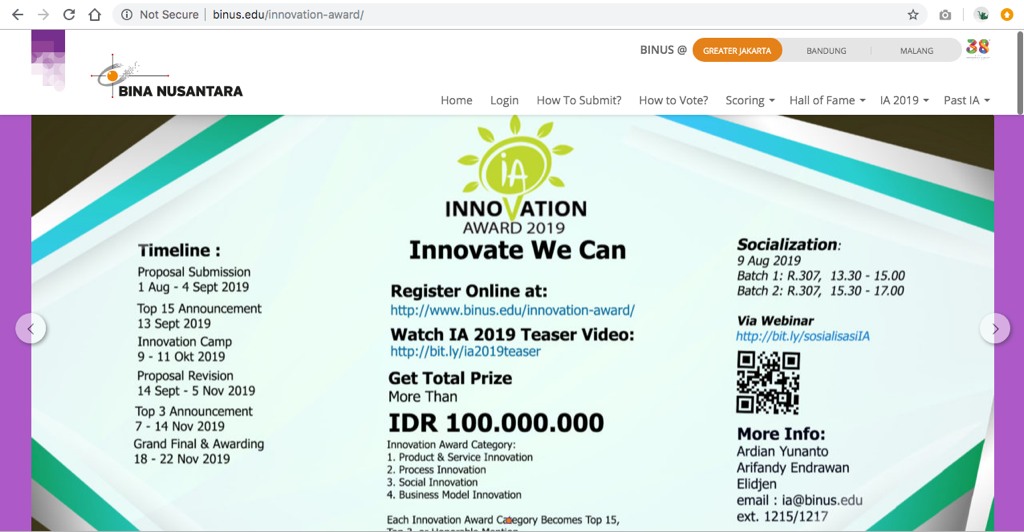The image size is (1024, 532).
Task: Click the page vertical scrollbar
Action: [x=1019, y=72]
